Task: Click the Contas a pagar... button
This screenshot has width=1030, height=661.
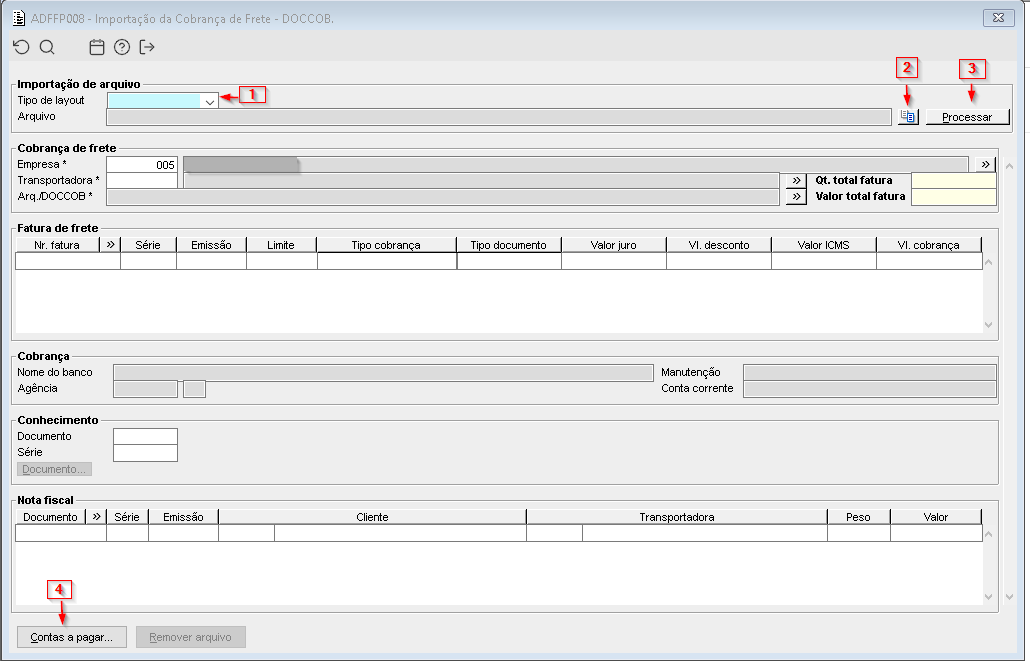Action: click(72, 637)
